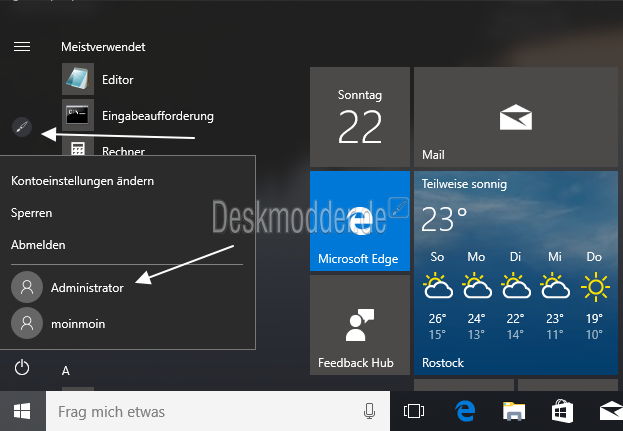This screenshot has height=431, width=623.
Task: Click the Meistverwendet section heading
Action: pos(103,47)
